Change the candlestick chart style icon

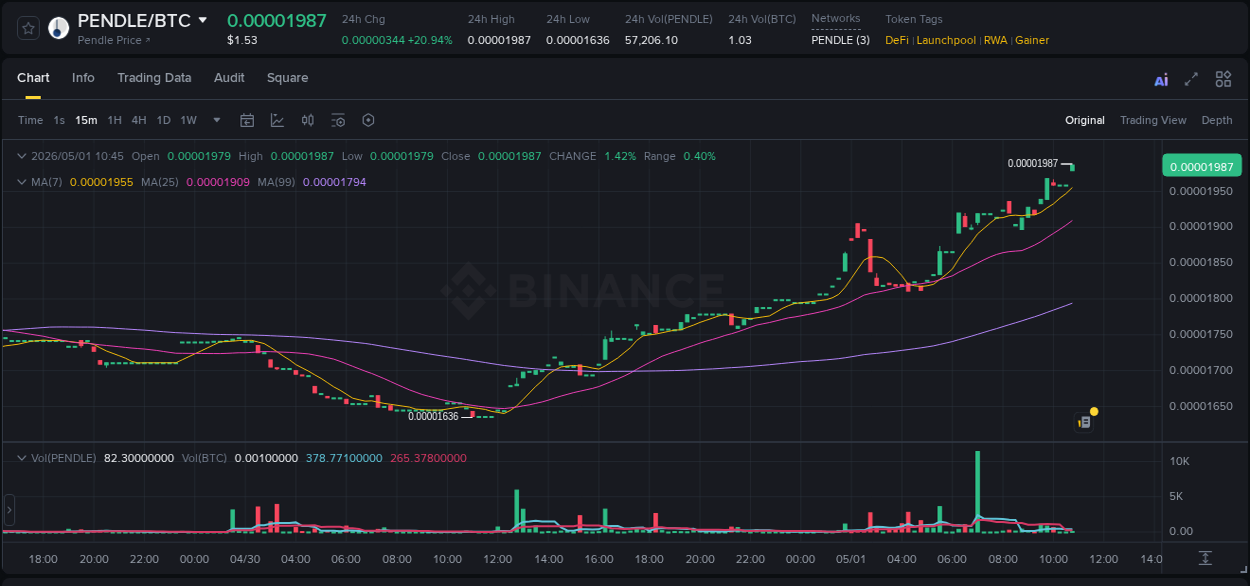pyautogui.click(x=308, y=120)
